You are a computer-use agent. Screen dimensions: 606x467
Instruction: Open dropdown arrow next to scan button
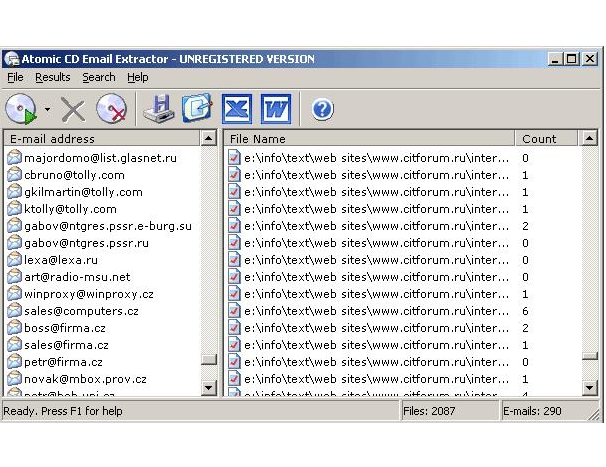pyautogui.click(x=47, y=109)
